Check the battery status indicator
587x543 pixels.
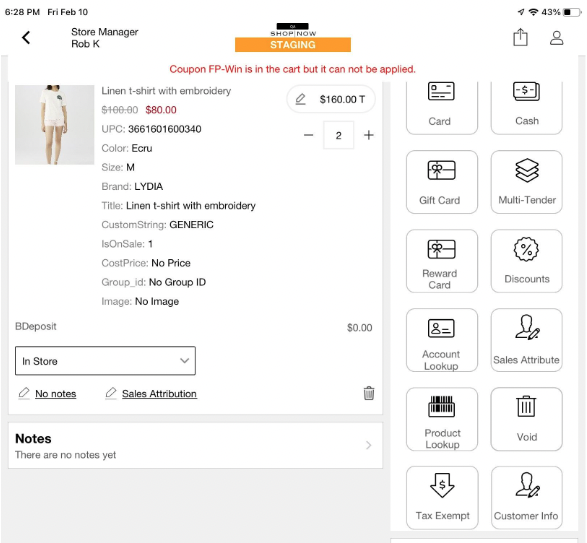(572, 12)
